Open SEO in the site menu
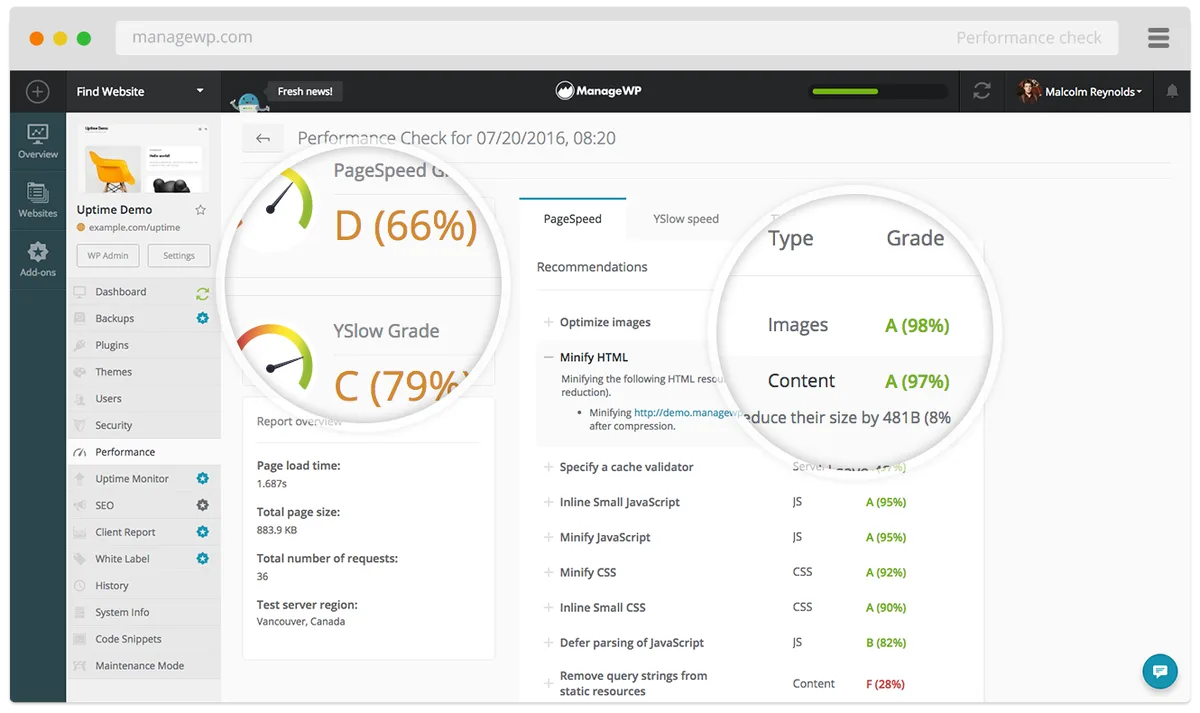Image resolution: width=1200 pixels, height=713 pixels. [105, 505]
